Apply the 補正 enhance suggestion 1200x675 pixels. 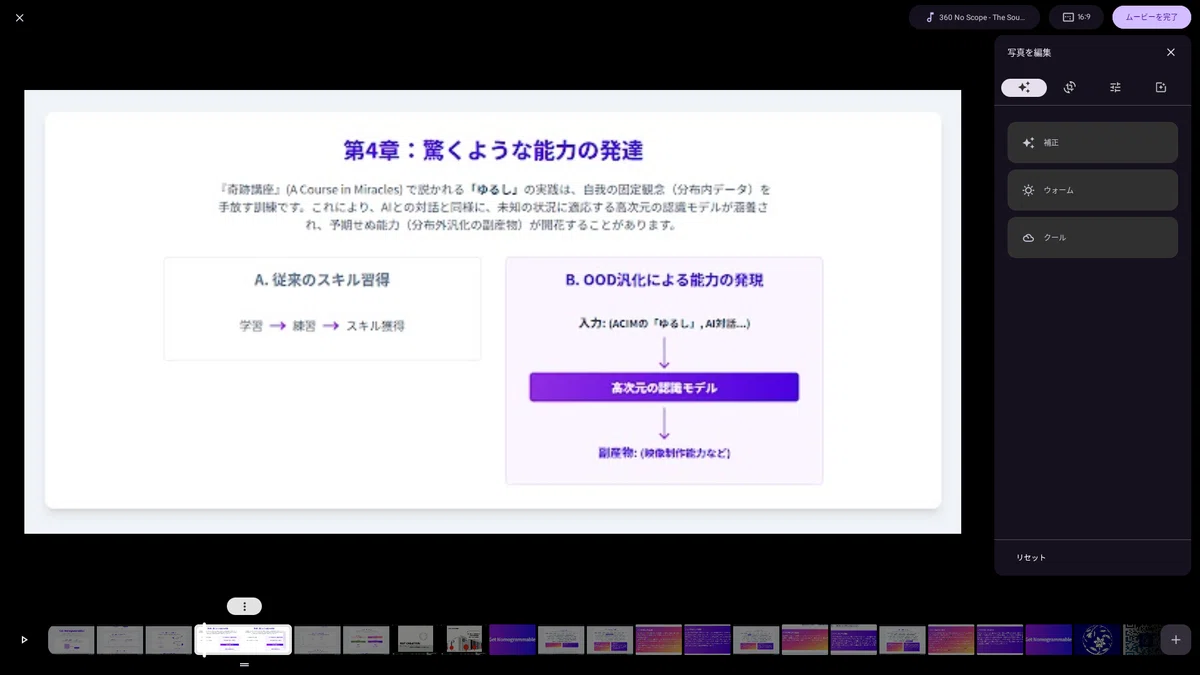pyautogui.click(x=1092, y=143)
